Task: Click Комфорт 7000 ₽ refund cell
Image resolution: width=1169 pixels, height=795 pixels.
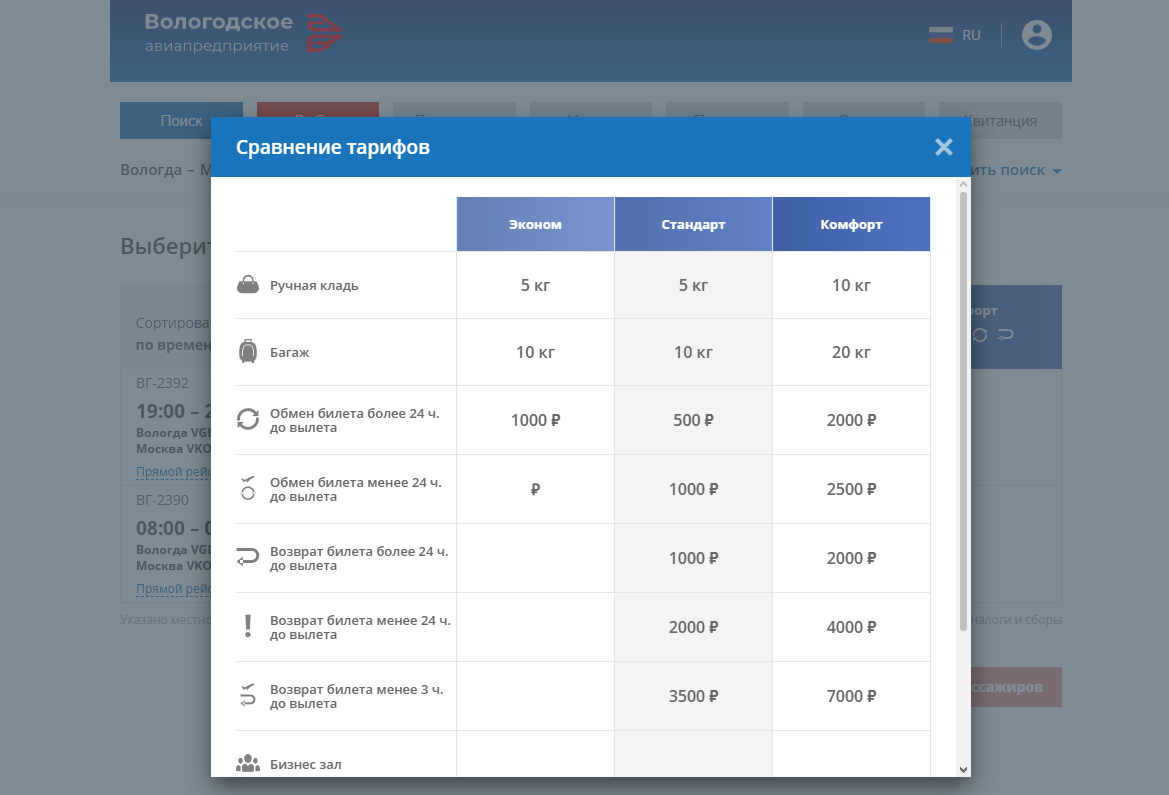Action: 851,696
